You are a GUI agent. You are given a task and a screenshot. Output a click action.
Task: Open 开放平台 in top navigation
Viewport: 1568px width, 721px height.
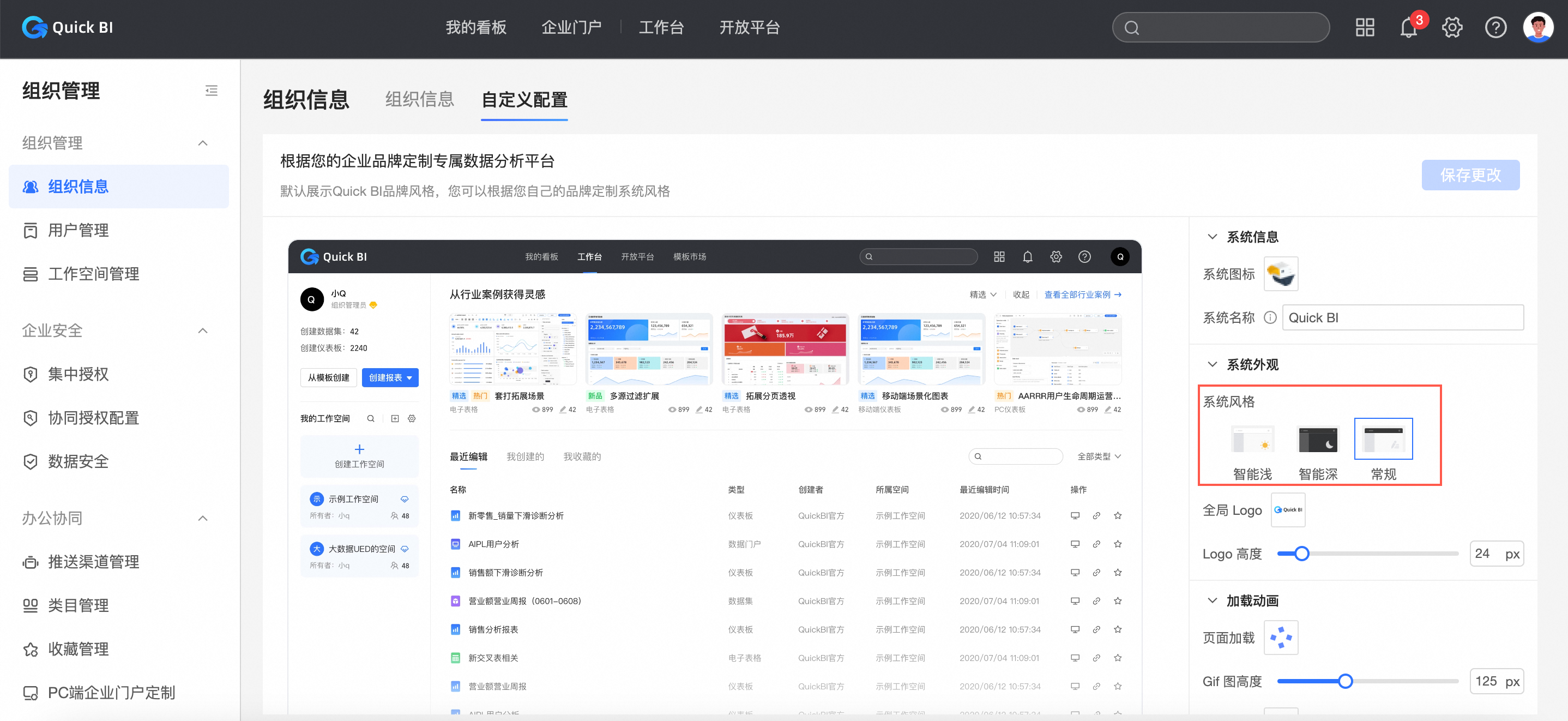pos(749,27)
